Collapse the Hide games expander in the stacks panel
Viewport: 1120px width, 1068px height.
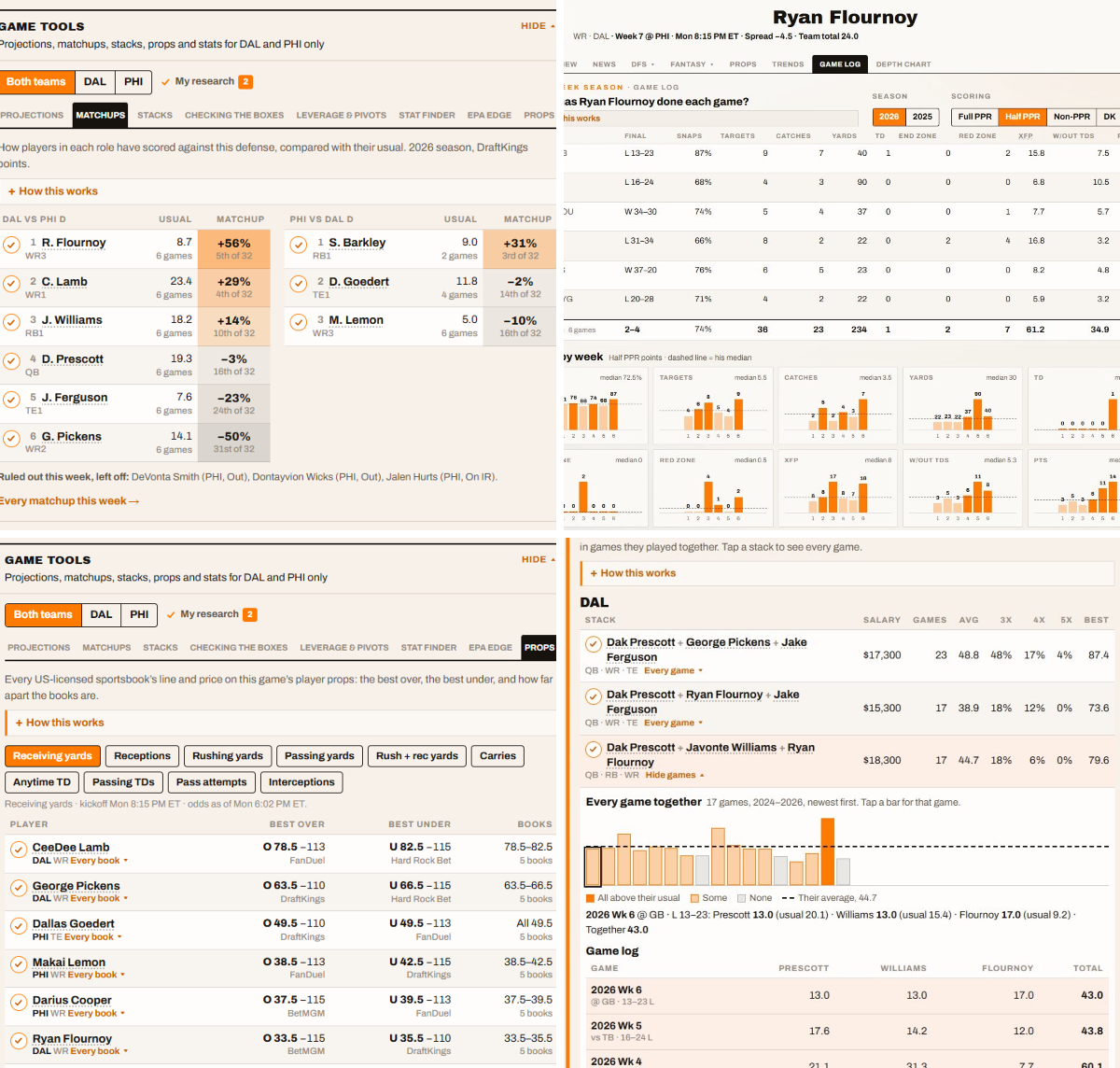tap(675, 776)
